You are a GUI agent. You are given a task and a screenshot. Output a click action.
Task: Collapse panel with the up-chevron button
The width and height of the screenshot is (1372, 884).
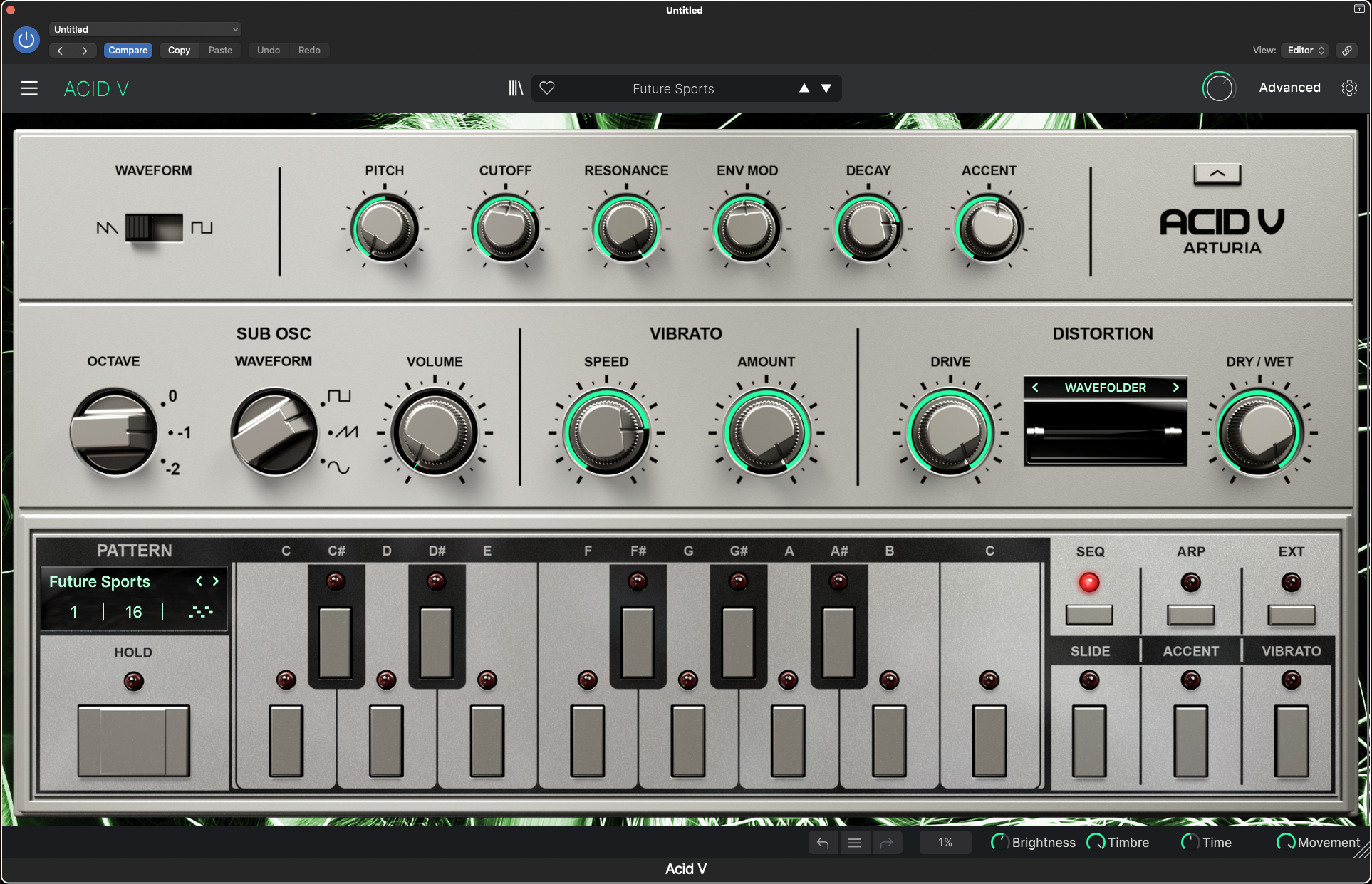(1217, 173)
